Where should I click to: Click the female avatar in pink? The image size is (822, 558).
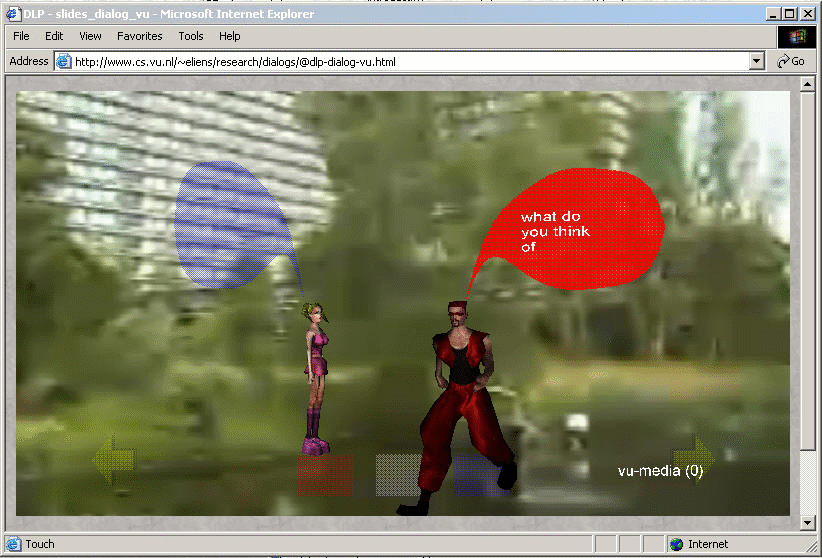tap(316, 378)
